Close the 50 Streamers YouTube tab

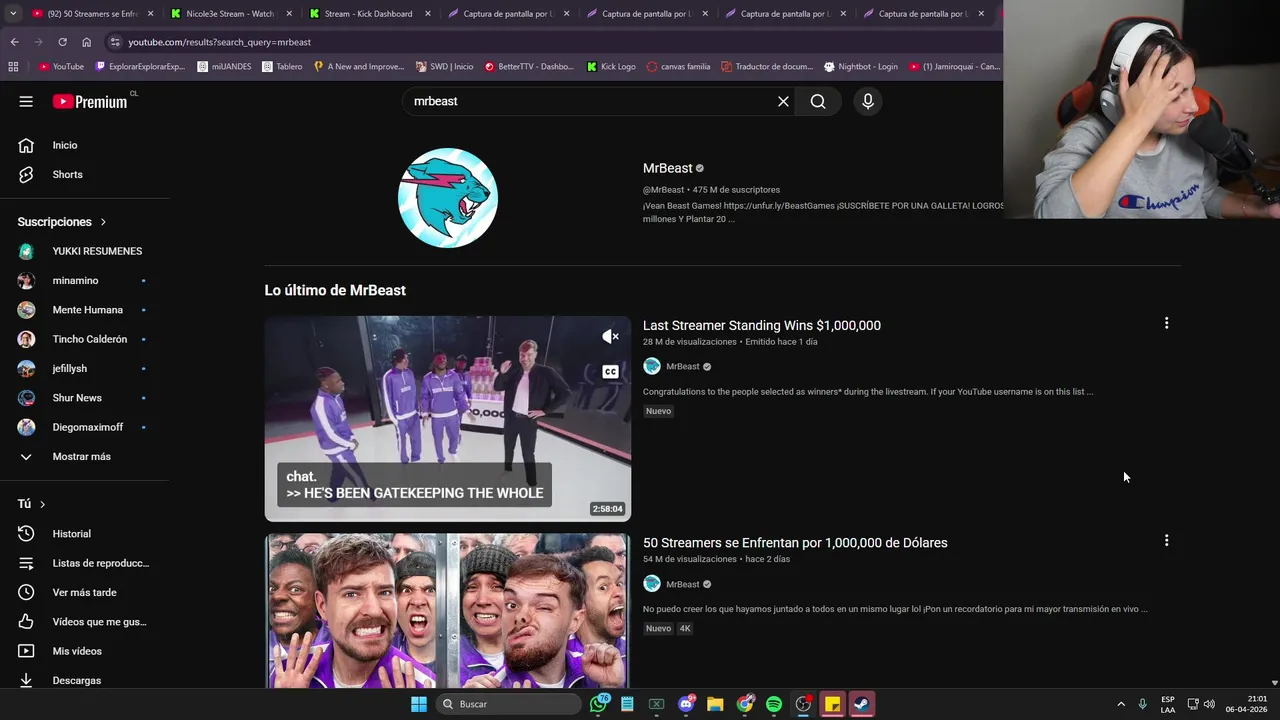pyautogui.click(x=151, y=14)
